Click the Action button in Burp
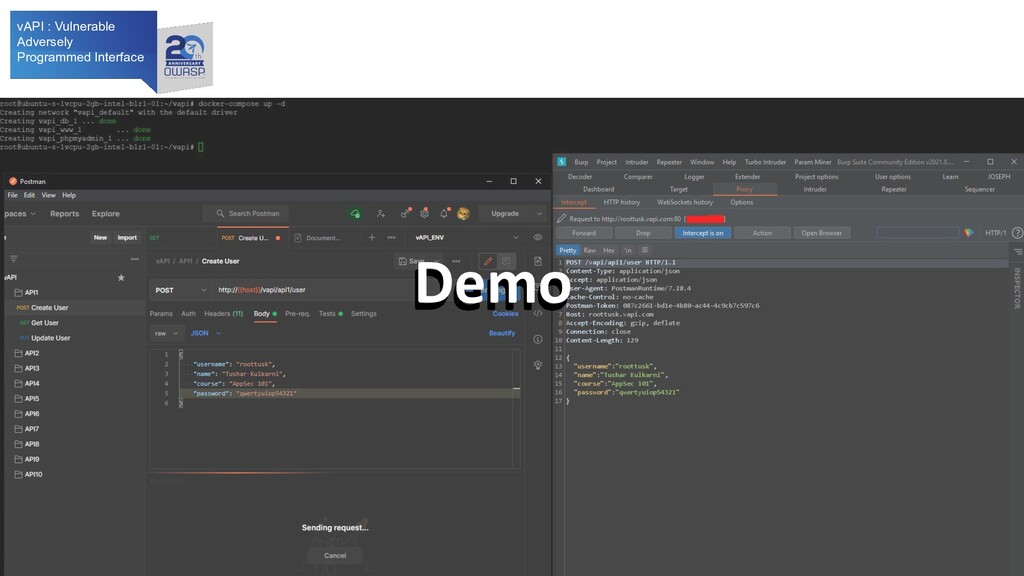Screen dimensions: 1024x576 coord(762,233)
